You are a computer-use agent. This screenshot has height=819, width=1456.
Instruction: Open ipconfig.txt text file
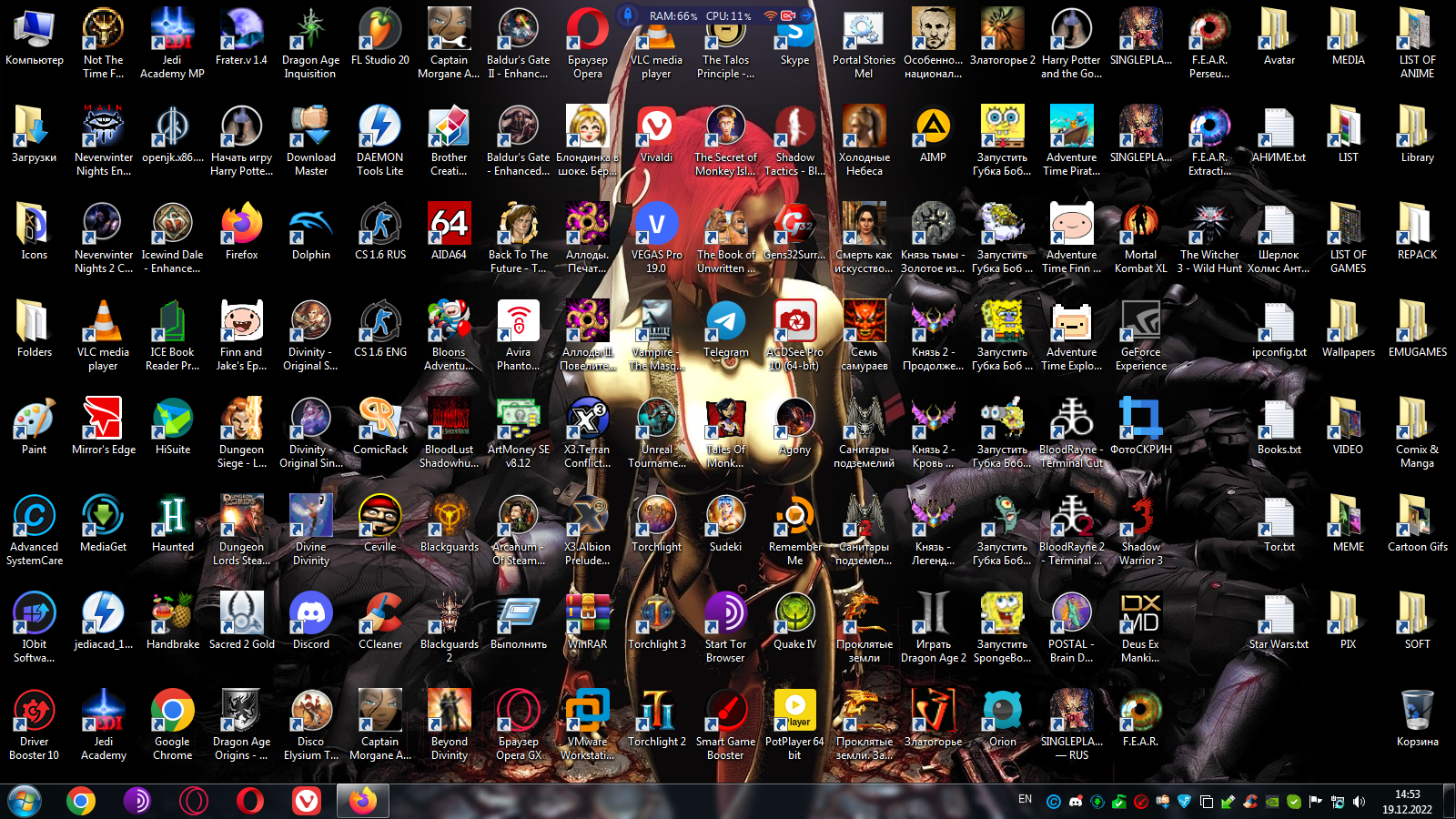click(x=1279, y=329)
